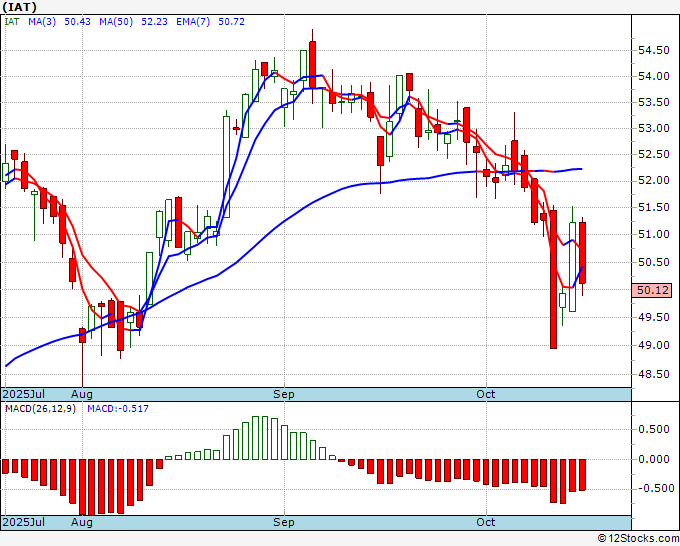Click the 49.00 price axis label
This screenshot has height=546, width=680.
(654, 345)
